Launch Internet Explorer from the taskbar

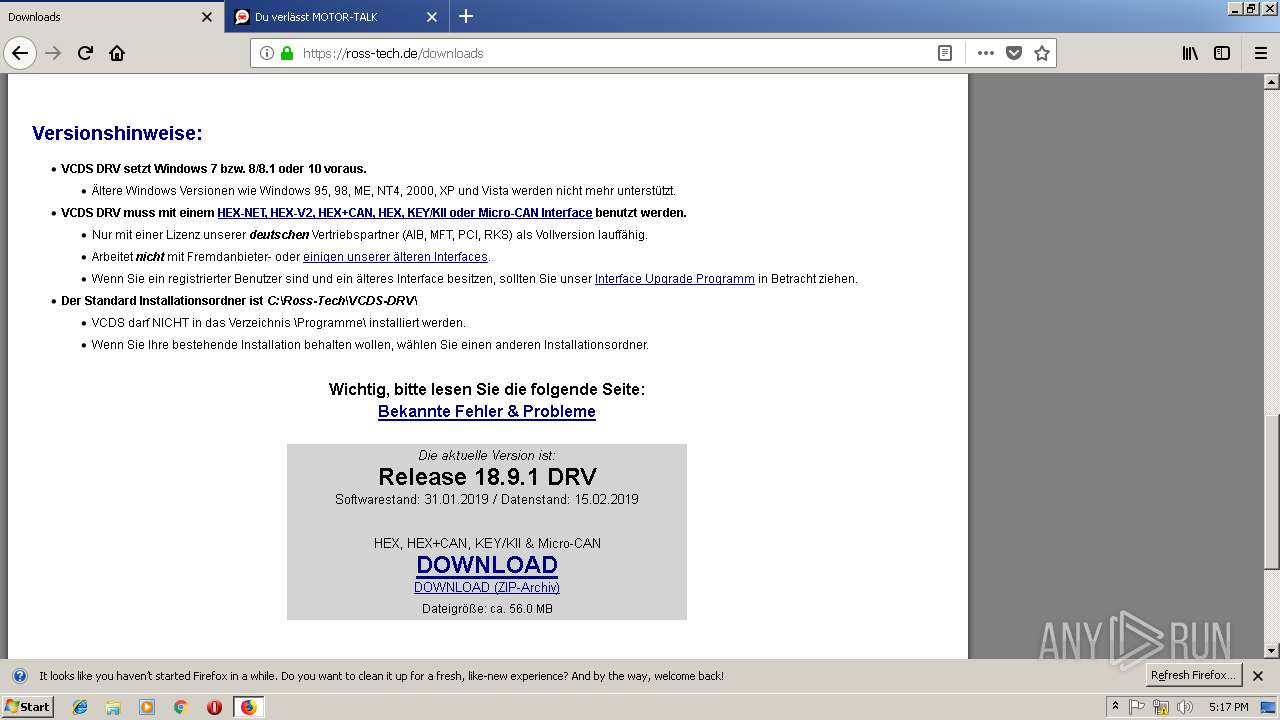[x=80, y=707]
